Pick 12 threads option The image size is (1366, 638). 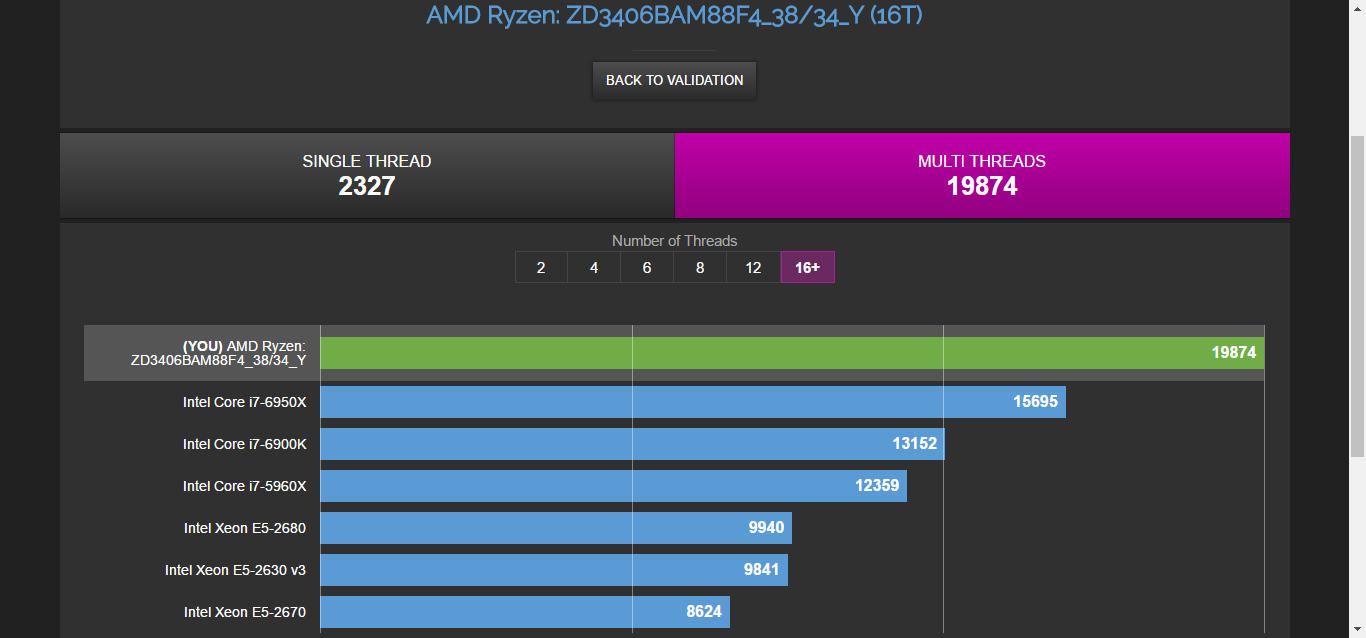(x=754, y=267)
